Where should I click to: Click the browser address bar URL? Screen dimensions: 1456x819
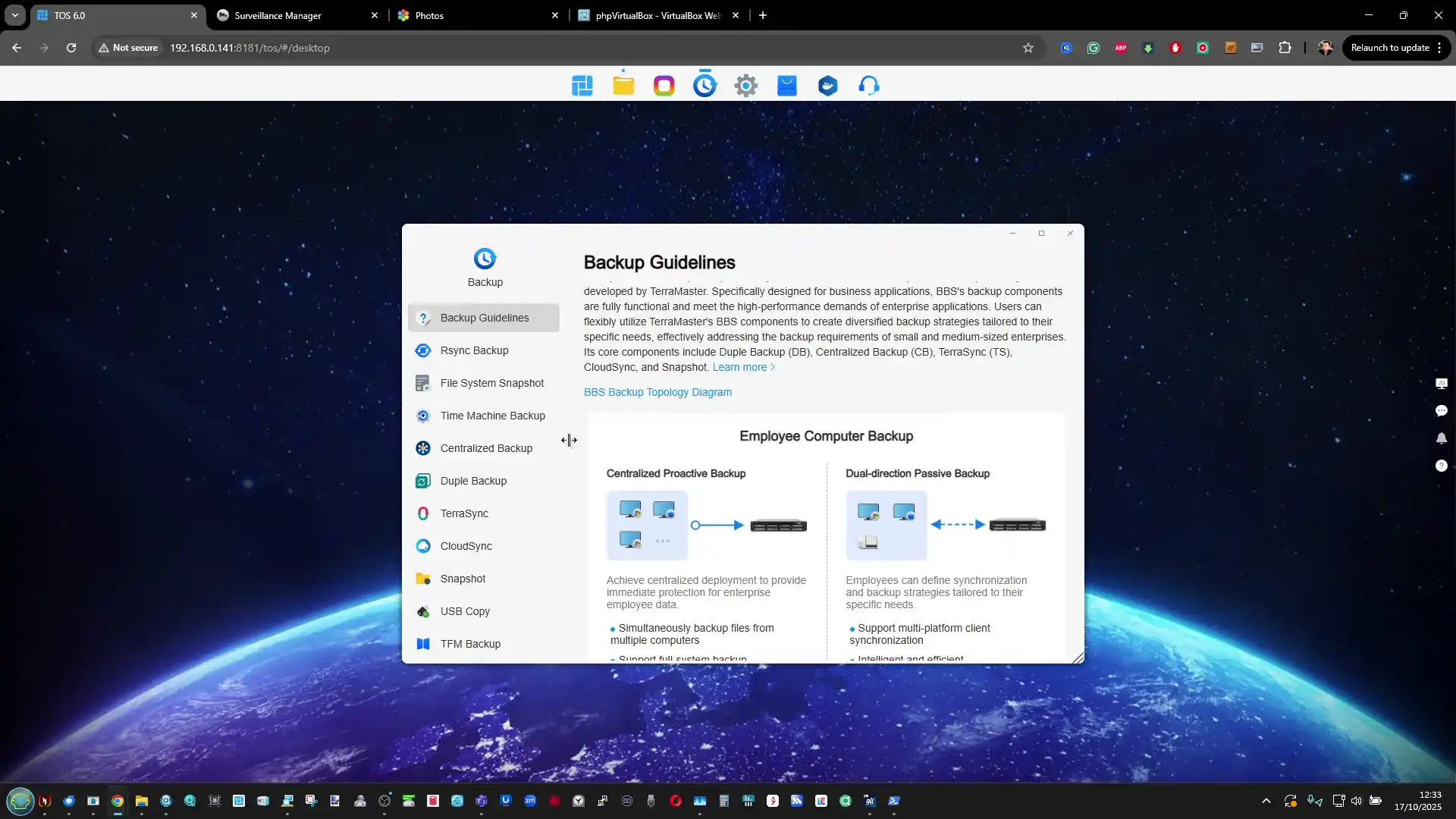(x=249, y=48)
